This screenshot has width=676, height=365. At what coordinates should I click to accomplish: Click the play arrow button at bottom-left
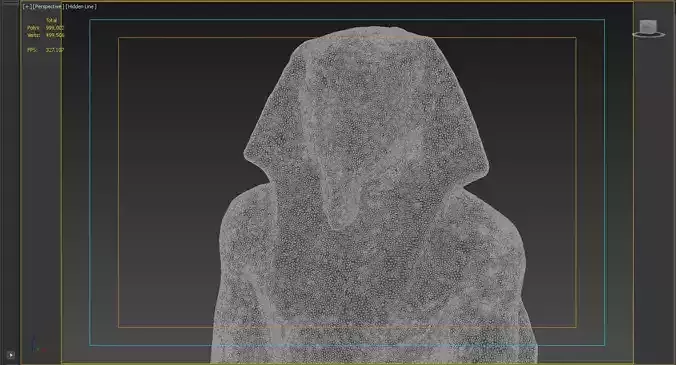point(11,355)
